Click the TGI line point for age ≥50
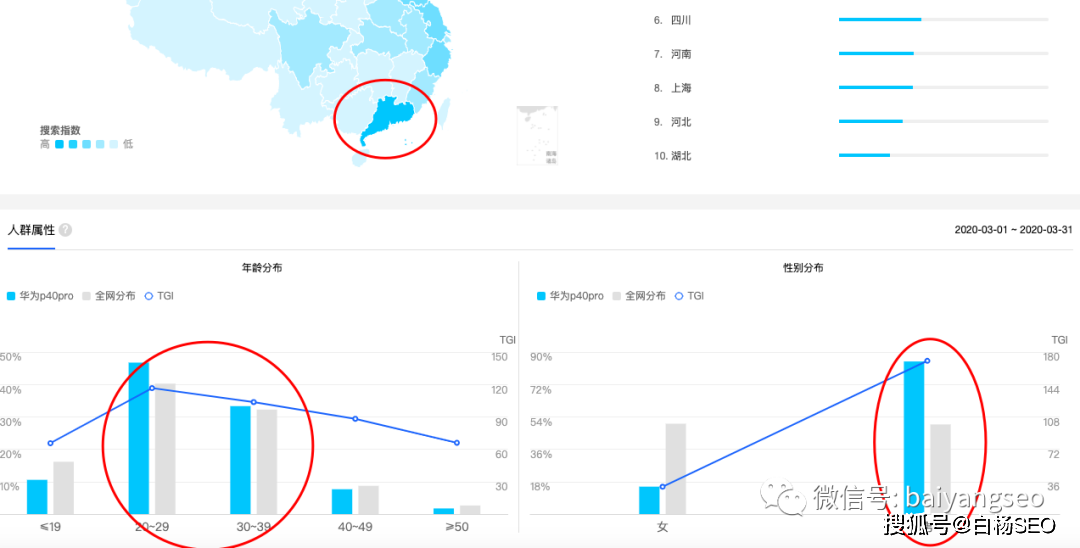 [x=457, y=443]
